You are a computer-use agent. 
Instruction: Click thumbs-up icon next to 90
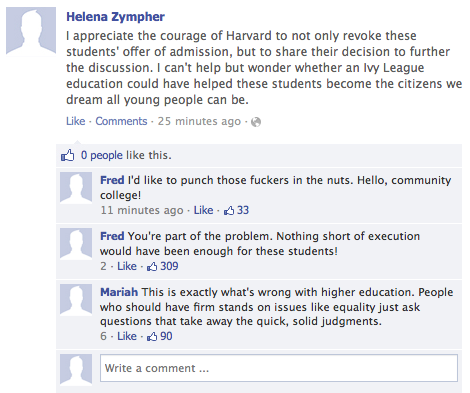pos(152,336)
